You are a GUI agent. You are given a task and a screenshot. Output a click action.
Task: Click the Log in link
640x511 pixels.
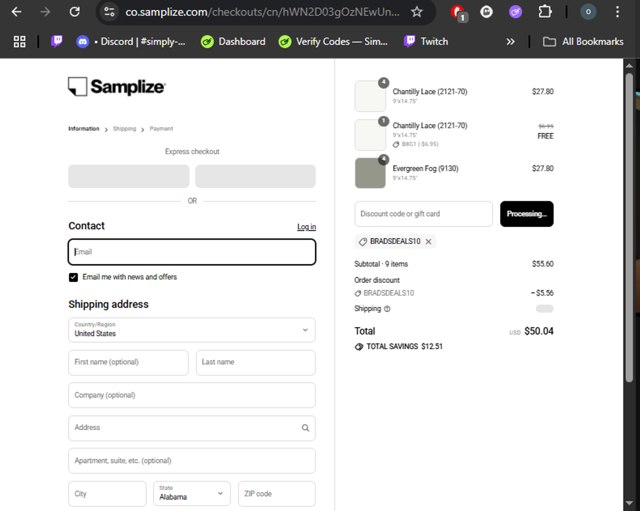point(307,227)
